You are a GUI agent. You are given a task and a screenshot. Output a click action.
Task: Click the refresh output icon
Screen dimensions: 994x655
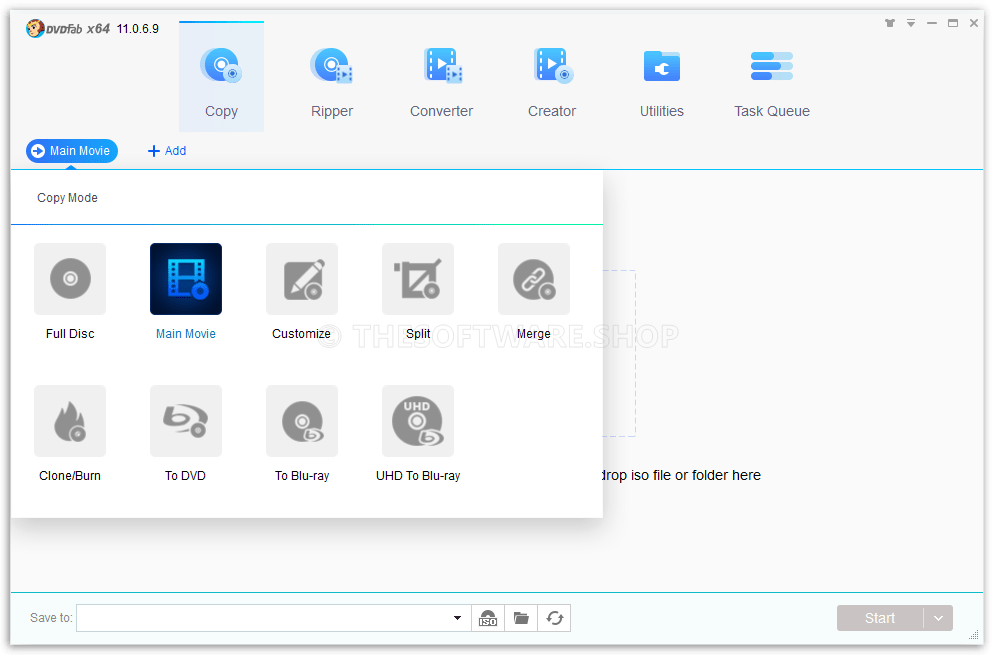point(555,618)
